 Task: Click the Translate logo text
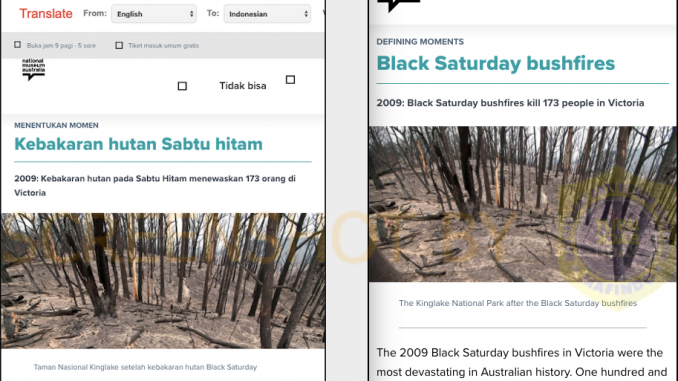pyautogui.click(x=46, y=13)
